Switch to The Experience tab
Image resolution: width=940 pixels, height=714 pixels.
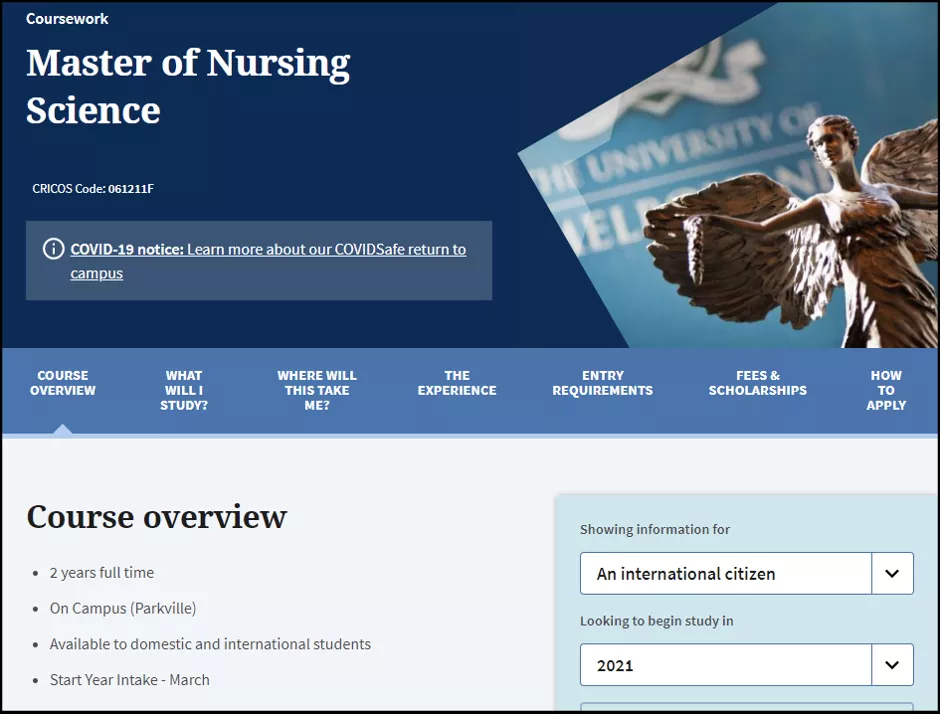pyautogui.click(x=457, y=383)
